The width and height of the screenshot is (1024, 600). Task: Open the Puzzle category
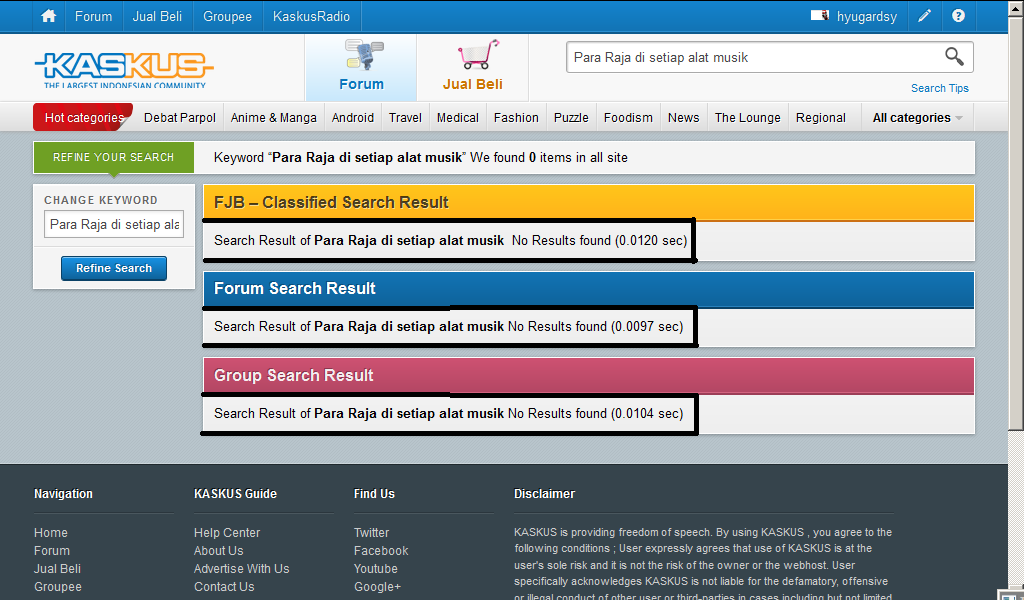pos(571,118)
